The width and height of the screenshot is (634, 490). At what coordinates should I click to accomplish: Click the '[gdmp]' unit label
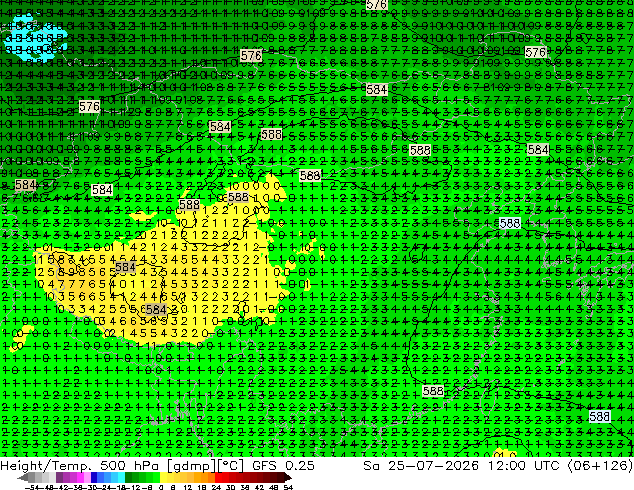tap(191, 466)
